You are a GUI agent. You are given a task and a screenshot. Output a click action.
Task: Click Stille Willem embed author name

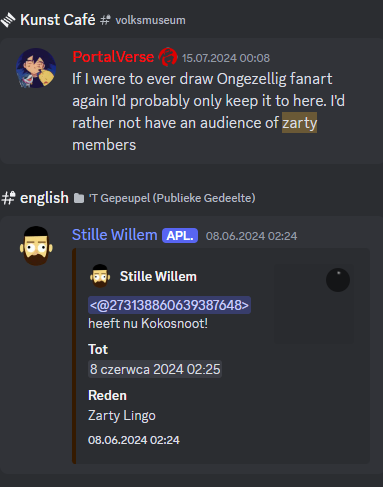point(158,276)
